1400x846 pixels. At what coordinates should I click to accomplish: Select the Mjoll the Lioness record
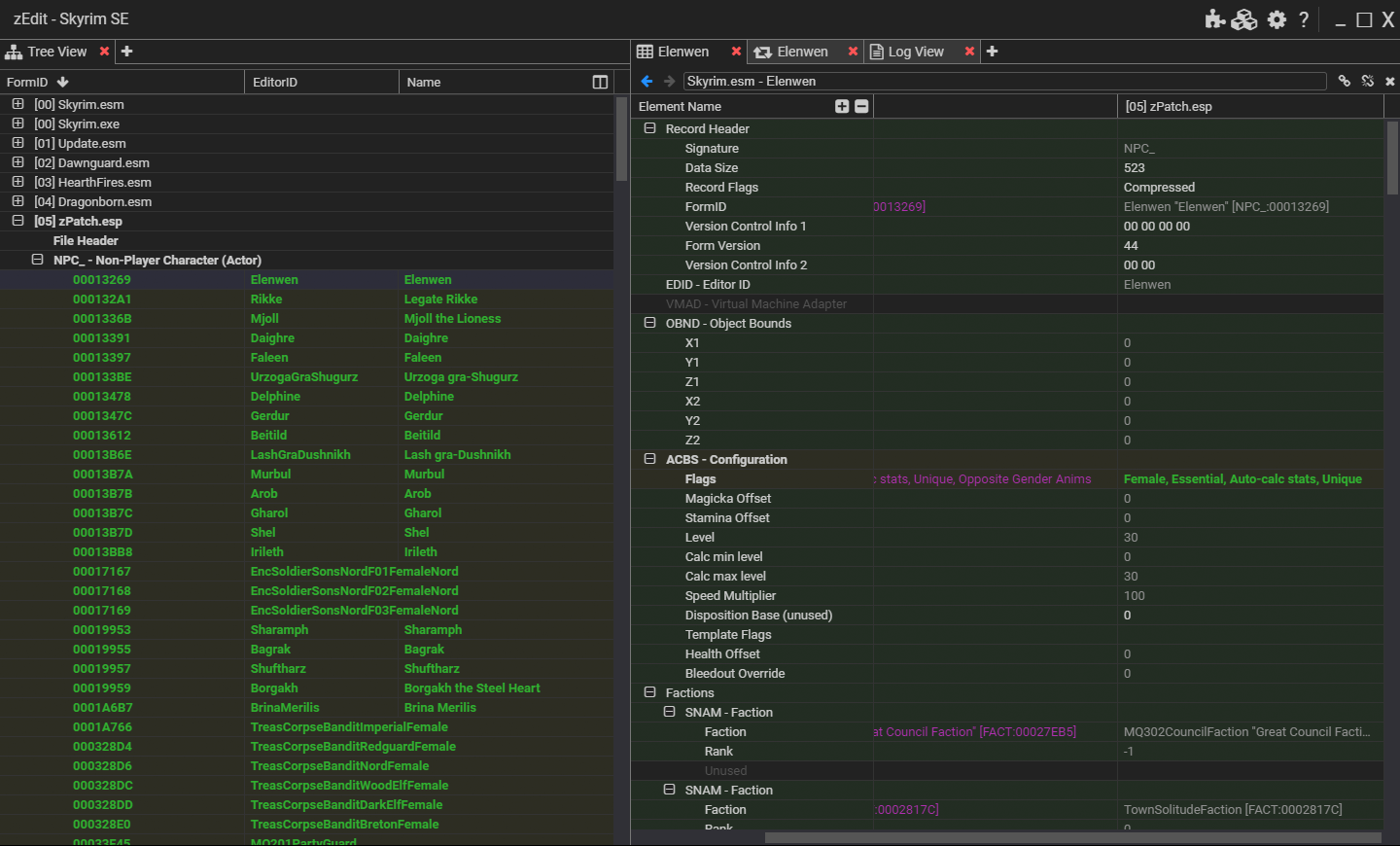[452, 319]
